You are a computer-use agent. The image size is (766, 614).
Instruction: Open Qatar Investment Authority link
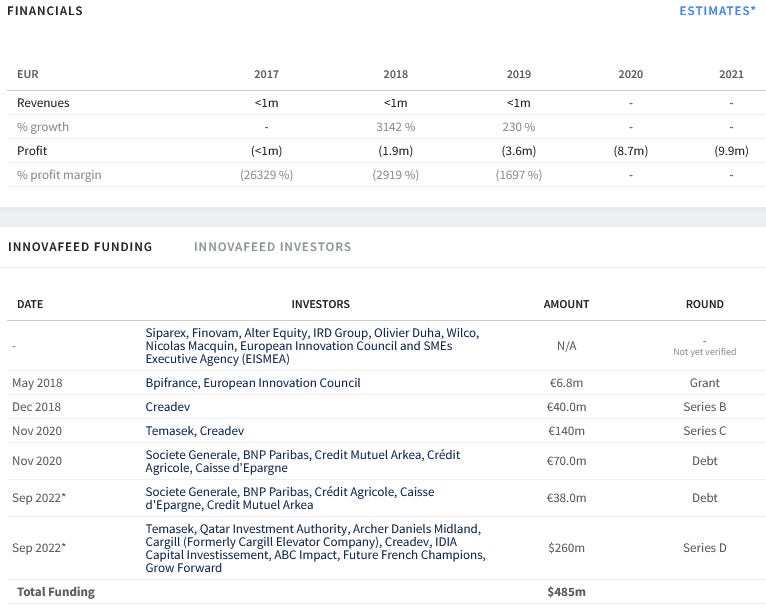(273, 529)
